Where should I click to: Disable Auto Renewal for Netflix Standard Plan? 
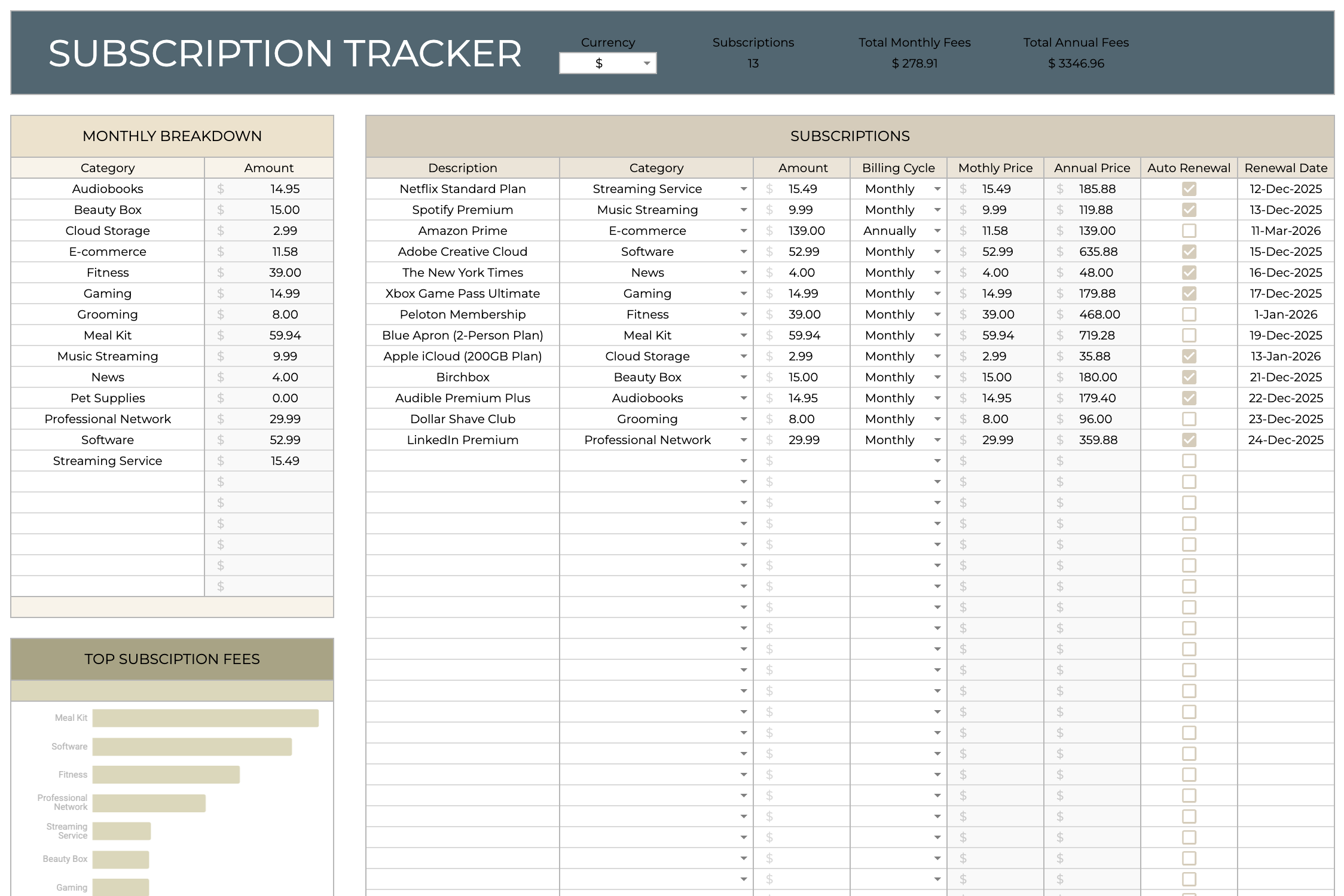click(1189, 189)
